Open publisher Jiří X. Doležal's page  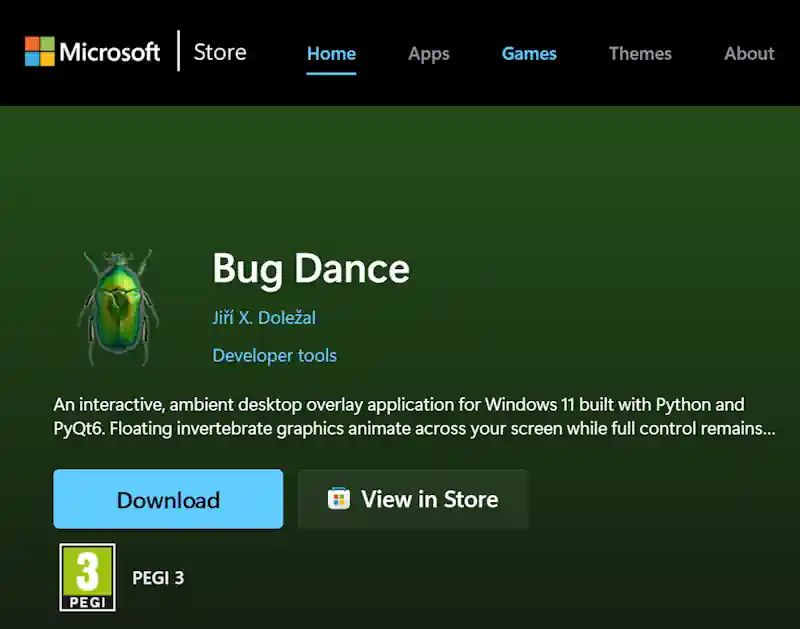click(x=264, y=318)
